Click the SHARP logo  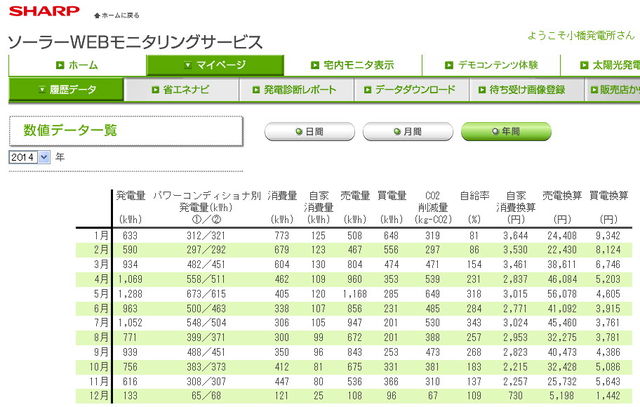coord(44,11)
